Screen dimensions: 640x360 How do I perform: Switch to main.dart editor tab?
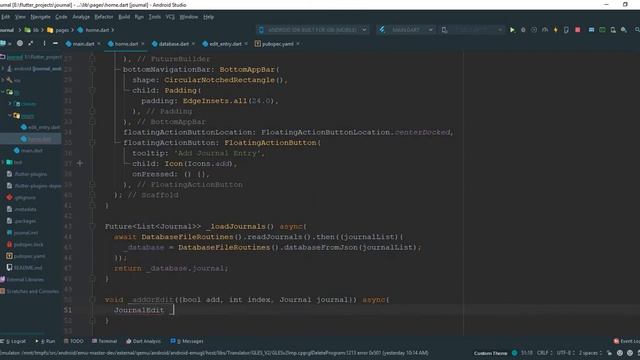83,44
